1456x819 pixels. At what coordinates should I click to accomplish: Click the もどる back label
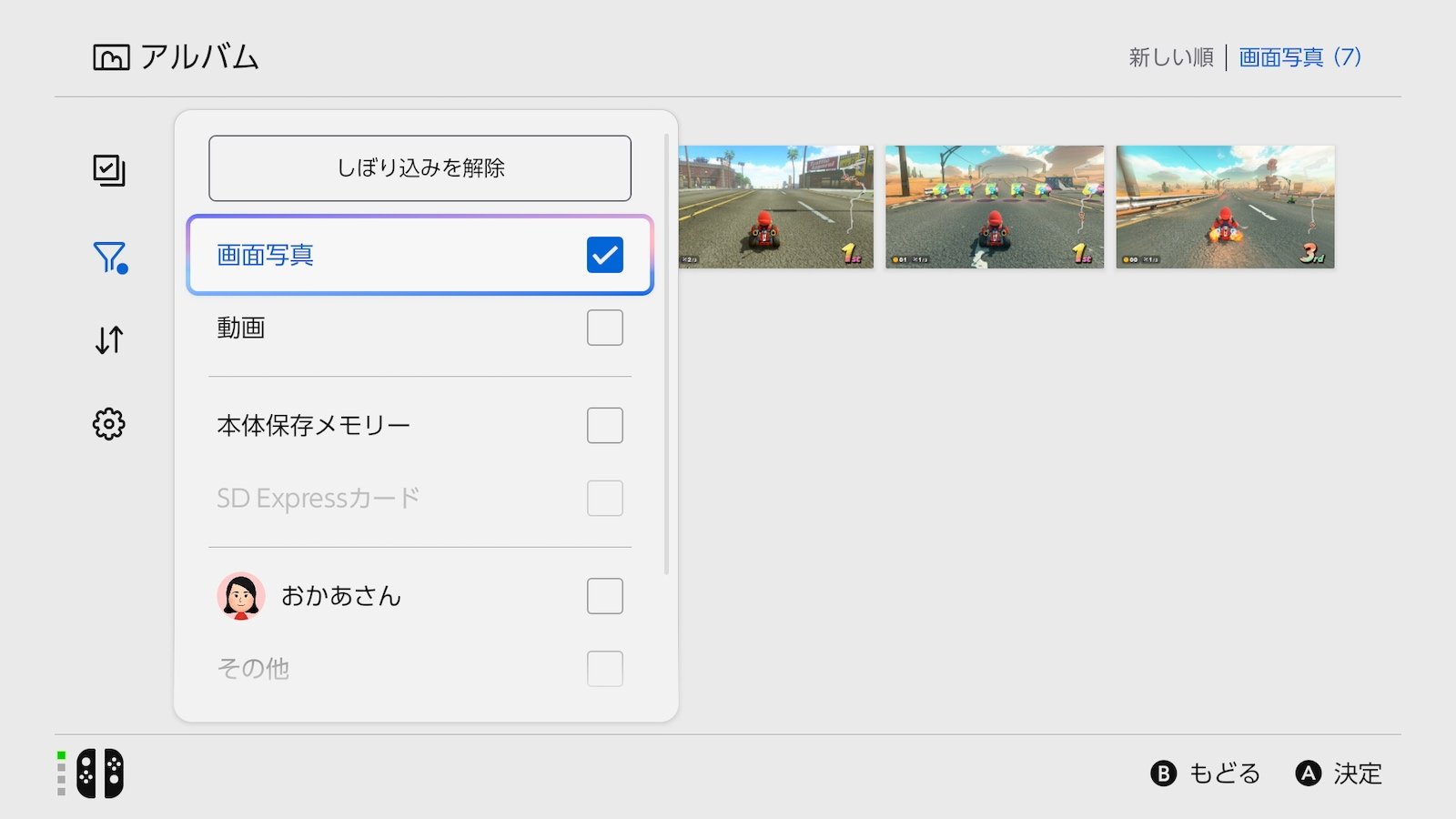pyautogui.click(x=1225, y=773)
